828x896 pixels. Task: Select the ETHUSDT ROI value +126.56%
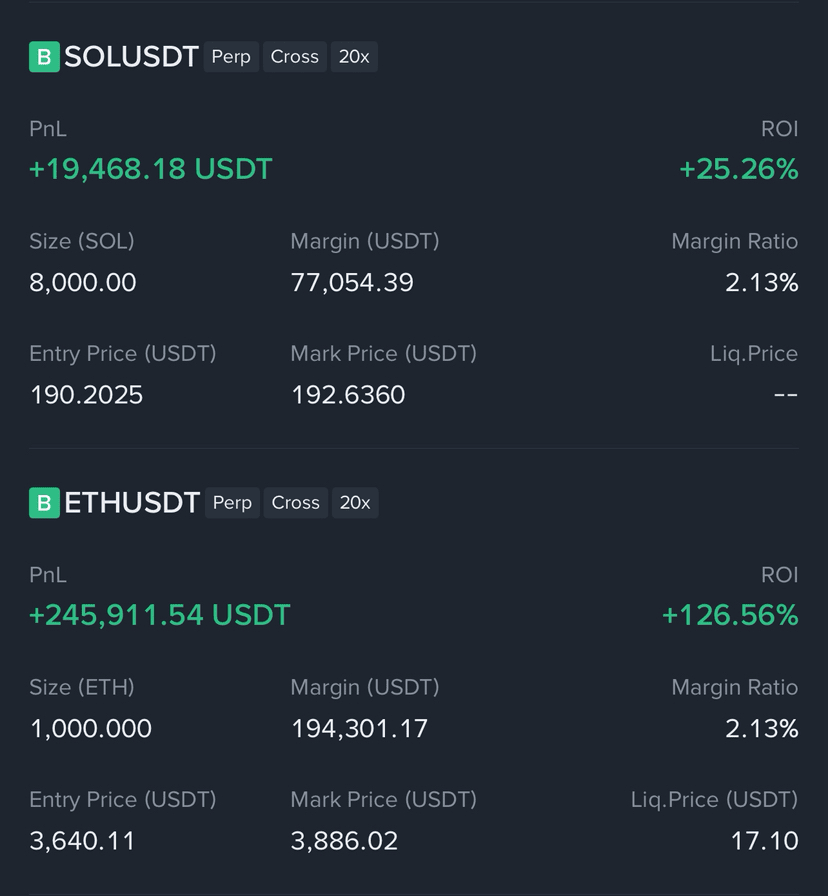(730, 615)
